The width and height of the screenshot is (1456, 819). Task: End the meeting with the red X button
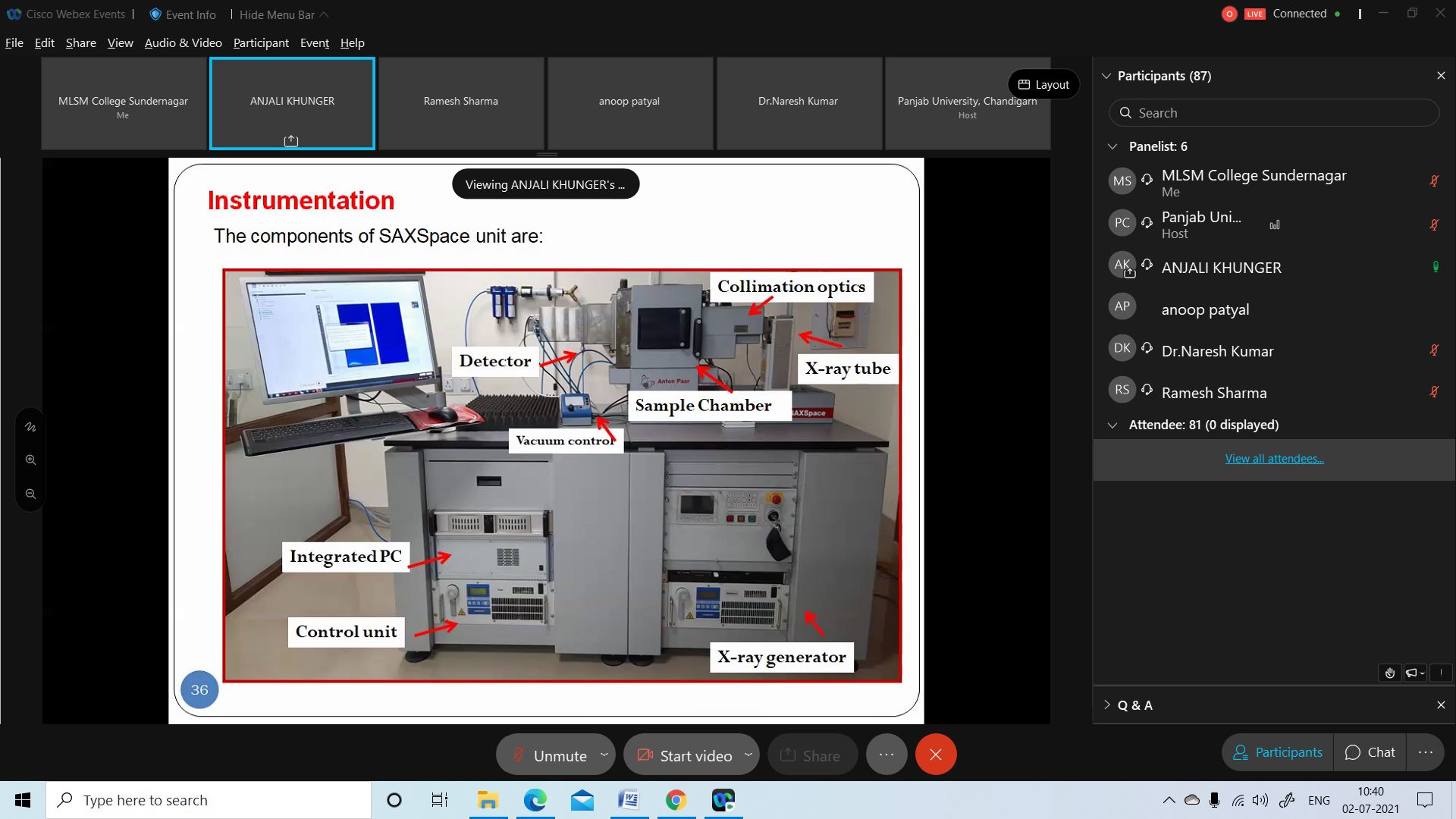click(936, 755)
